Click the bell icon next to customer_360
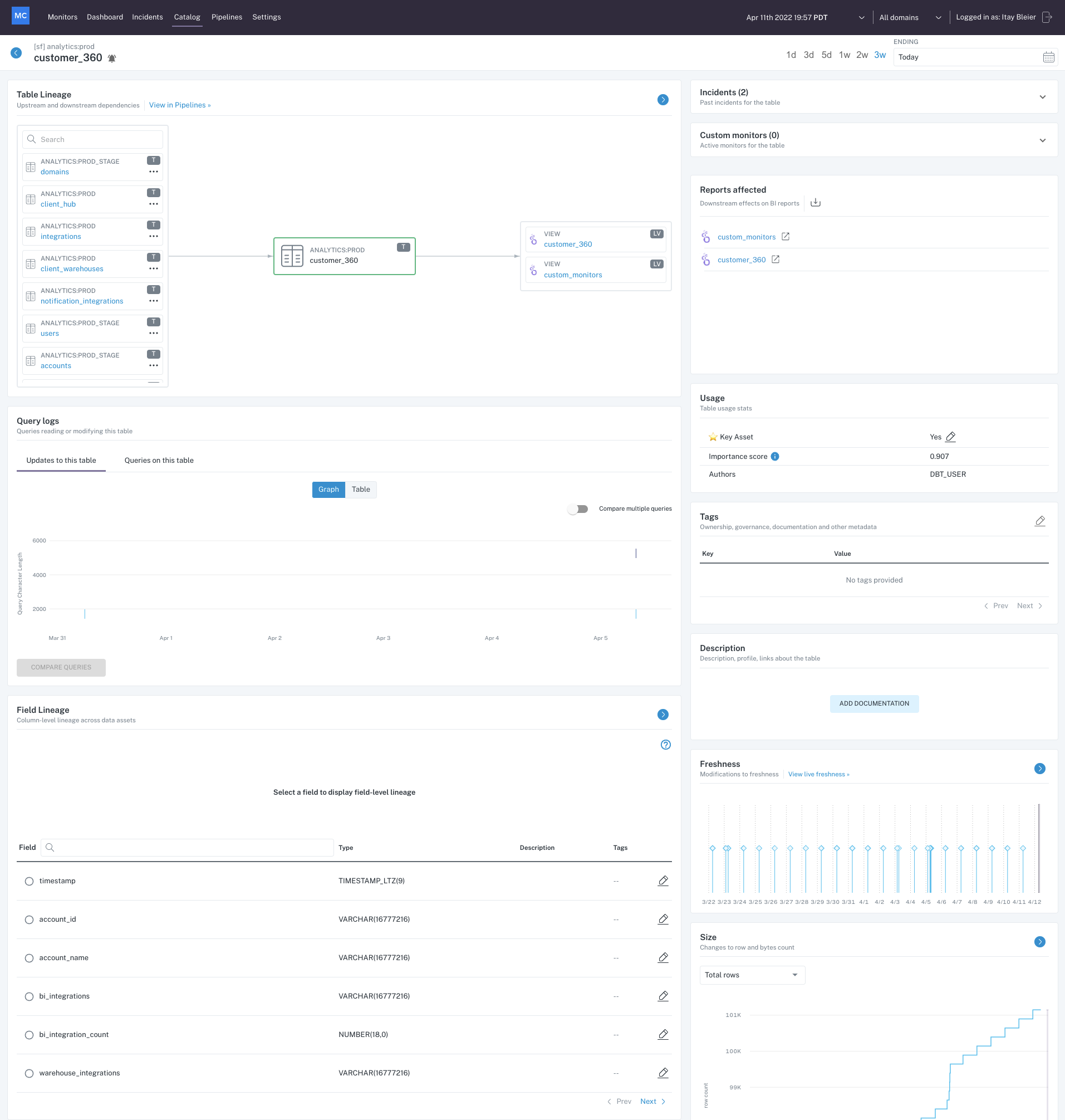 pyautogui.click(x=112, y=58)
